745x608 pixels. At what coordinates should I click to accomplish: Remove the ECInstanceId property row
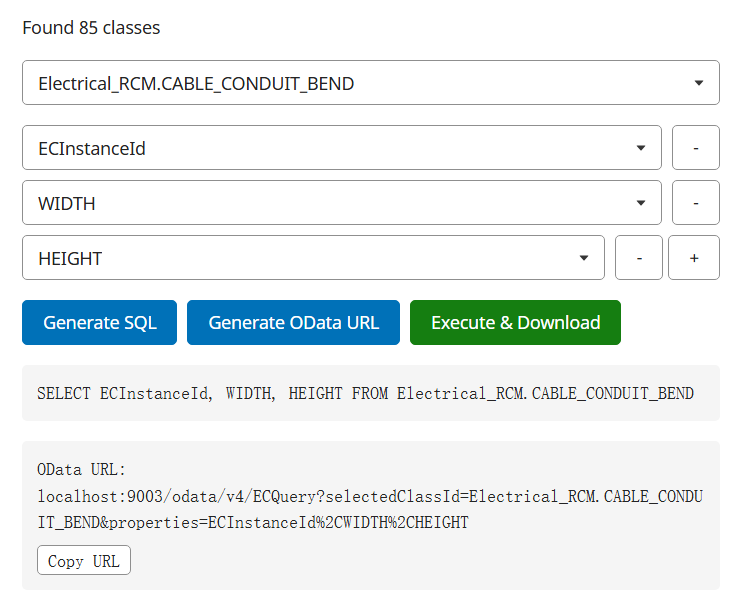pos(696,148)
